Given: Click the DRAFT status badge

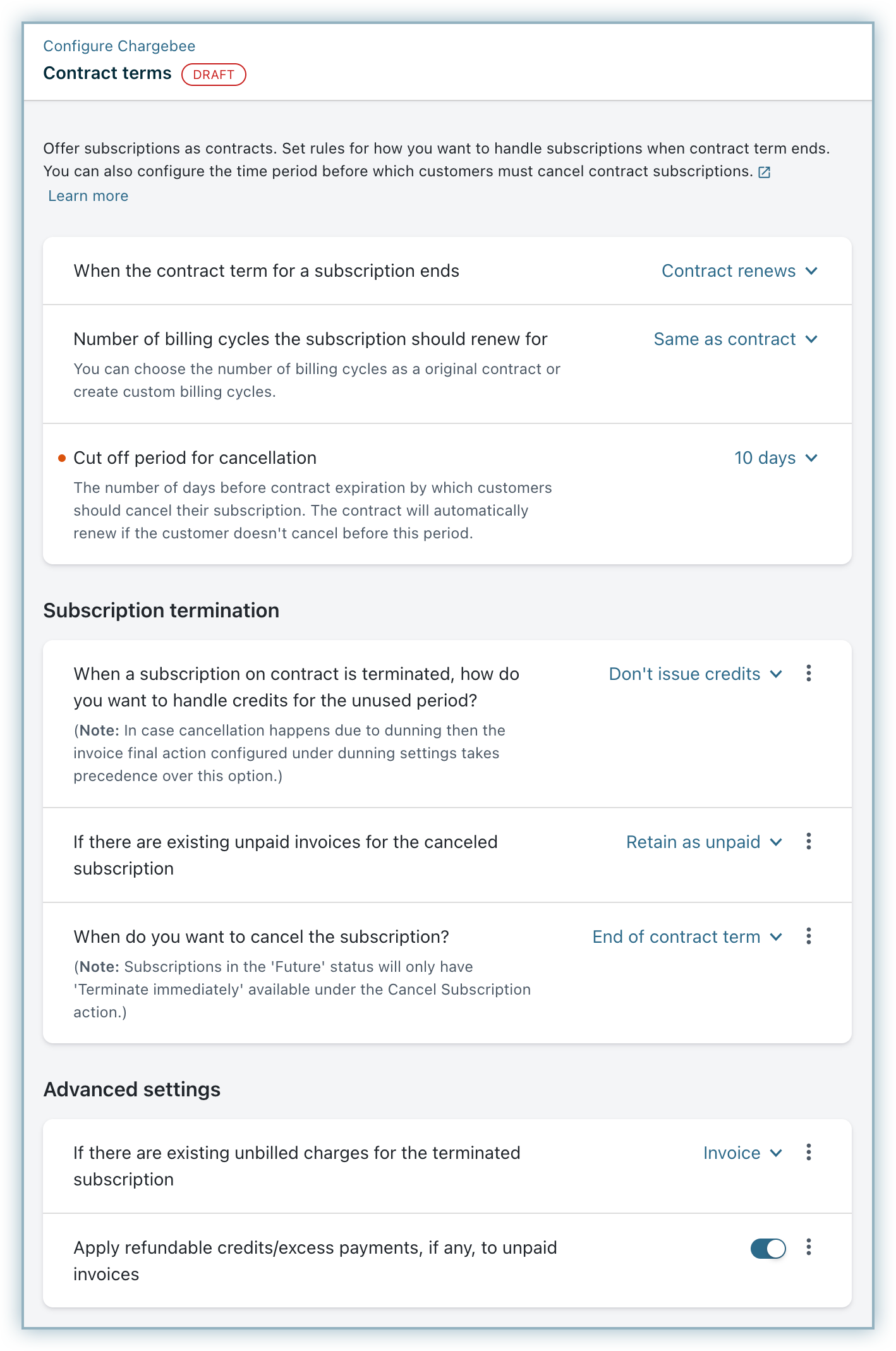Looking at the screenshot, I should click(214, 75).
